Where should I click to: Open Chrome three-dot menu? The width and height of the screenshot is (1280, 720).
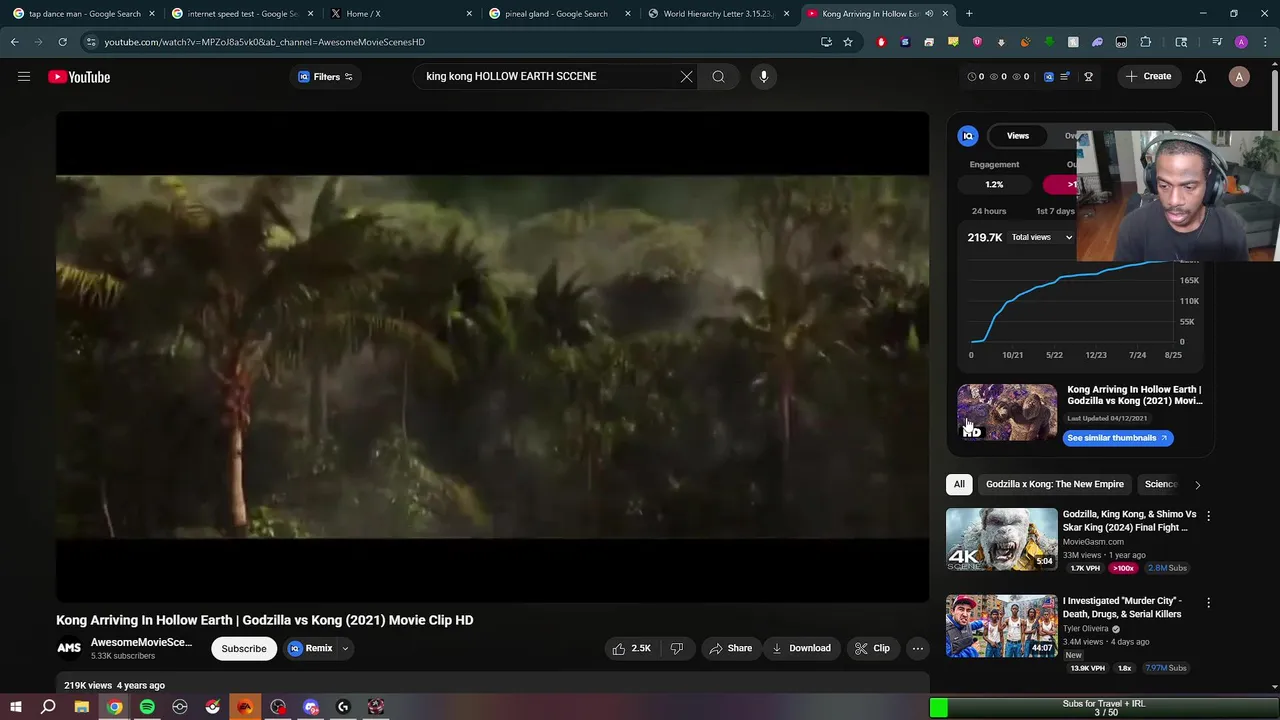click(1265, 42)
